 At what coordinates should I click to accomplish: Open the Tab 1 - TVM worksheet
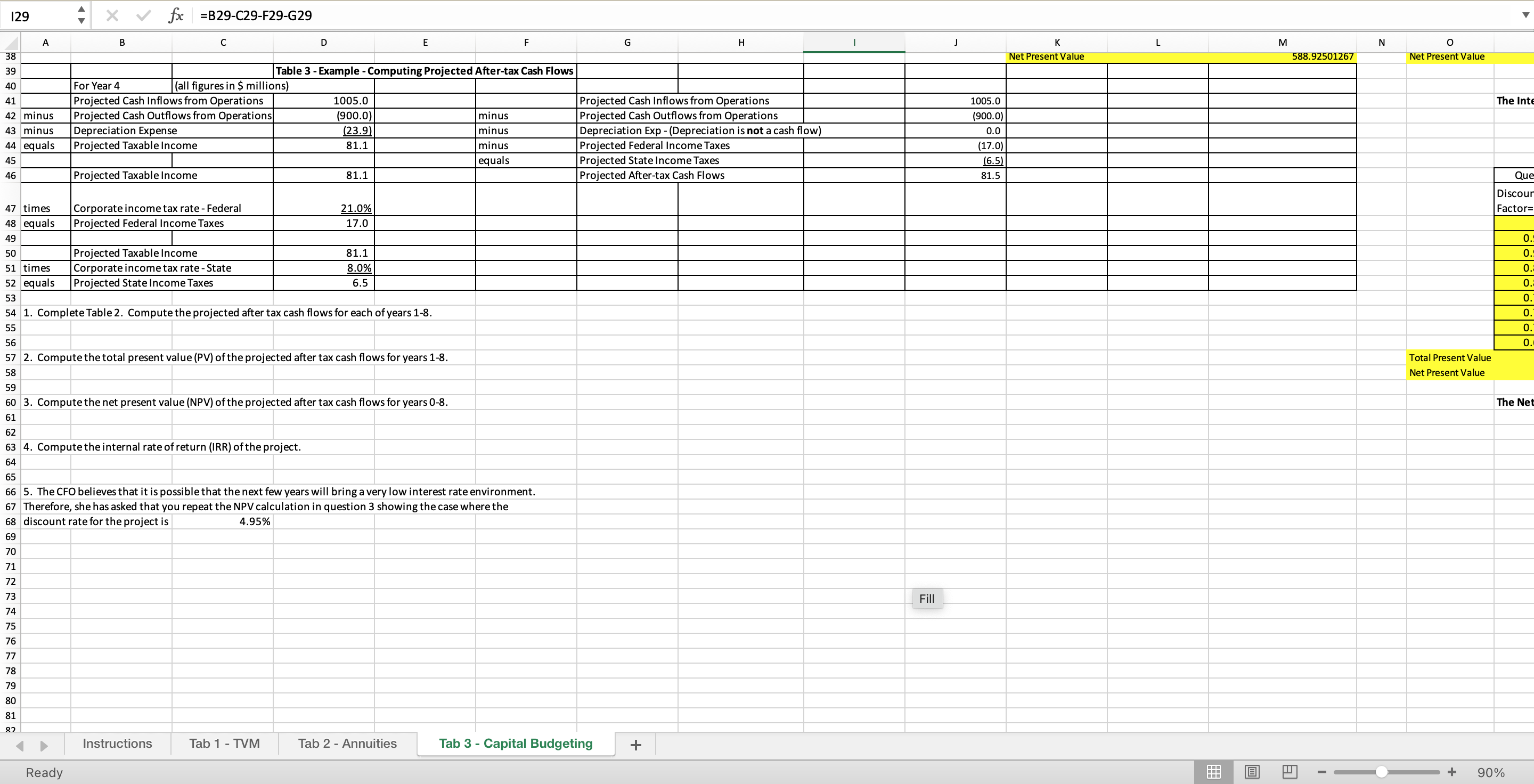click(x=224, y=744)
